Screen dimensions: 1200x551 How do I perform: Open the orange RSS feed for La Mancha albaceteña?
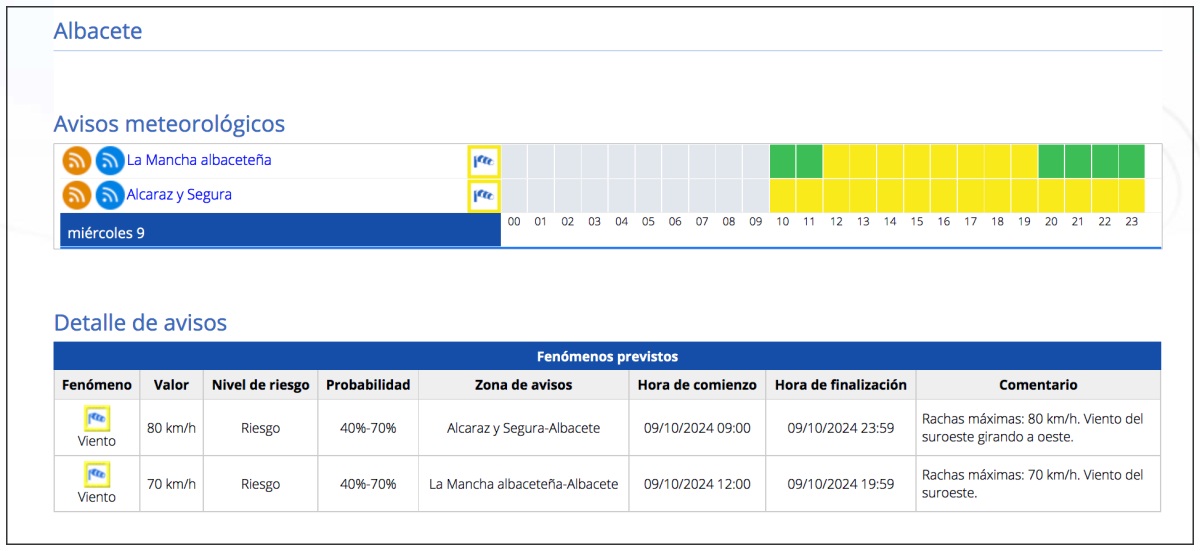[77, 160]
